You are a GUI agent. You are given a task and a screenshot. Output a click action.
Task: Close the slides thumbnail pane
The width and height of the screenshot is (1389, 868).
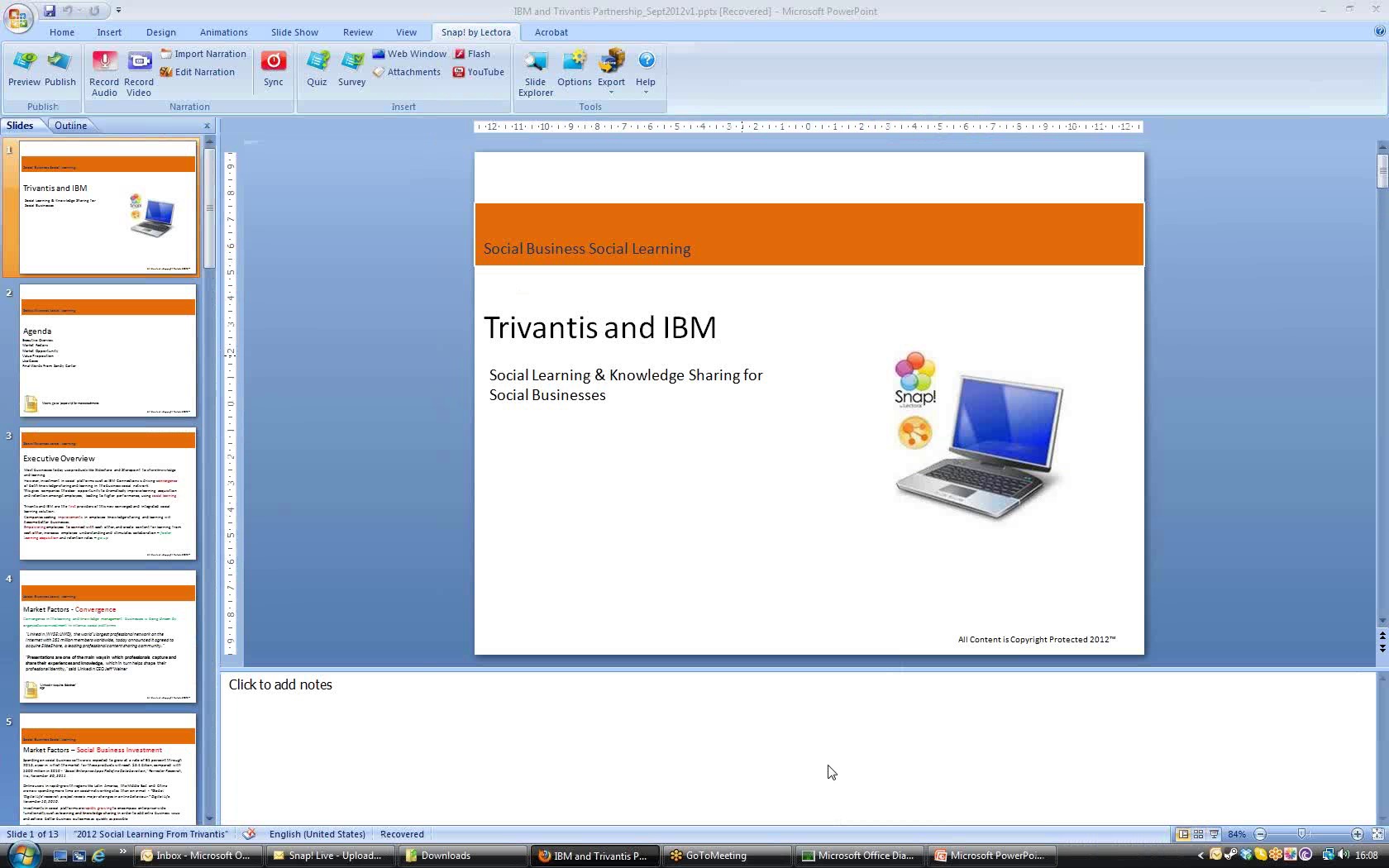point(207,126)
